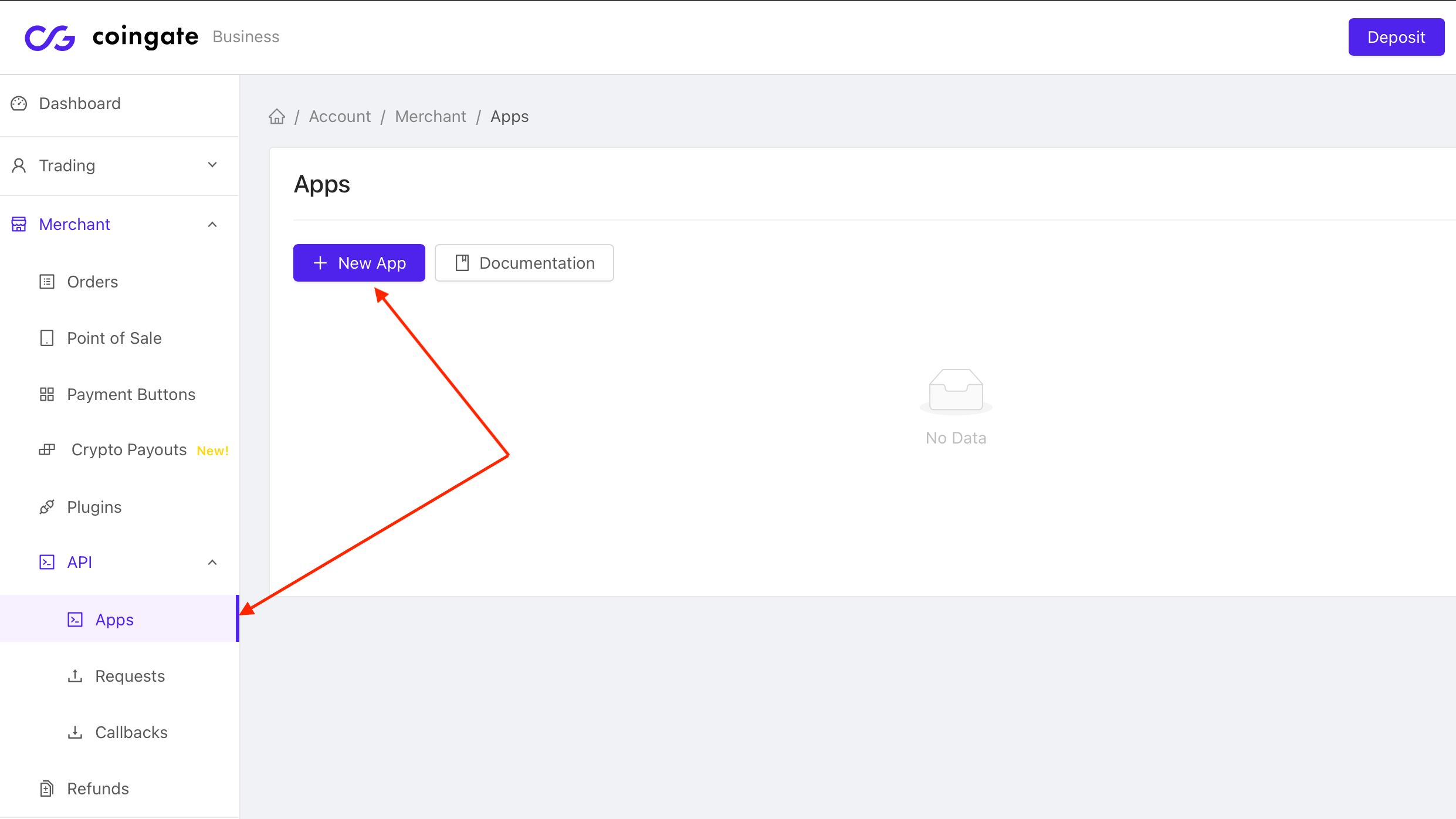Click the Payment Buttons grid icon
Viewport: 1456px width, 819px height.
click(x=47, y=394)
